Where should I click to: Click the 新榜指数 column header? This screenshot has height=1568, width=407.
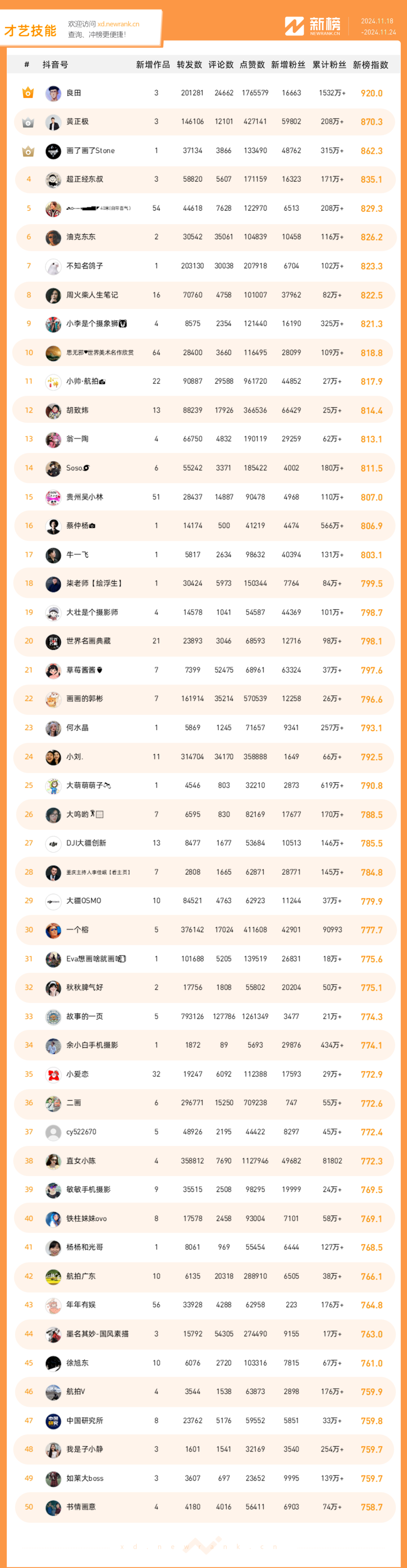pos(370,65)
